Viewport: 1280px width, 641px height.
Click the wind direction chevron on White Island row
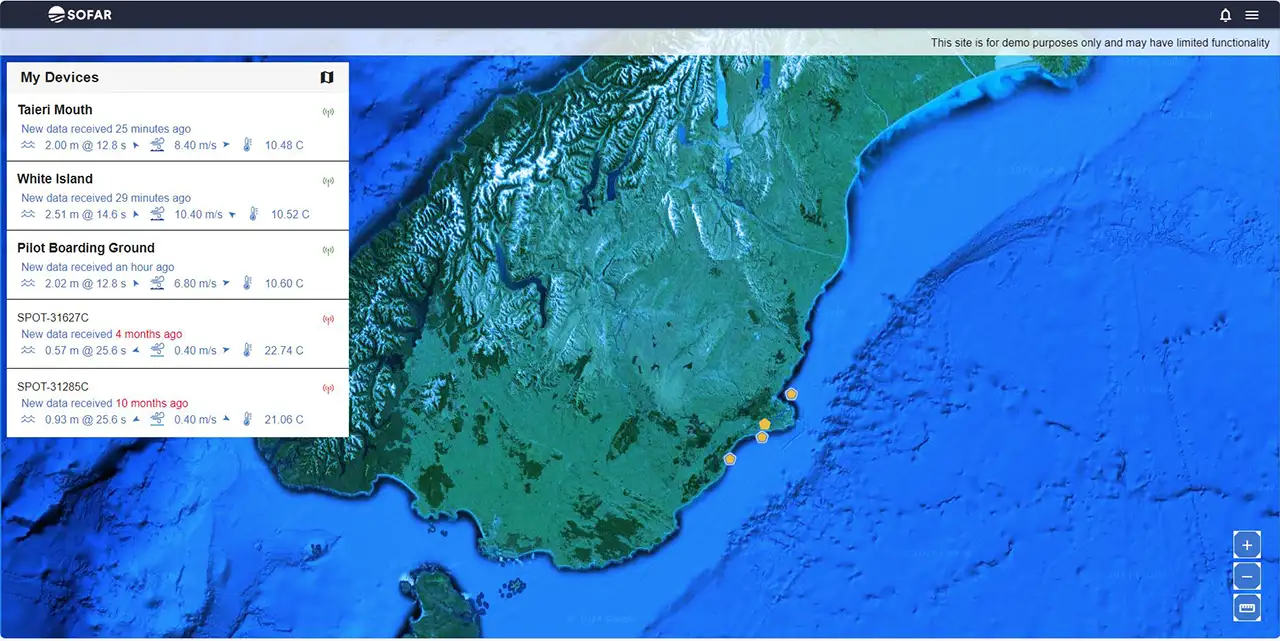(232, 214)
